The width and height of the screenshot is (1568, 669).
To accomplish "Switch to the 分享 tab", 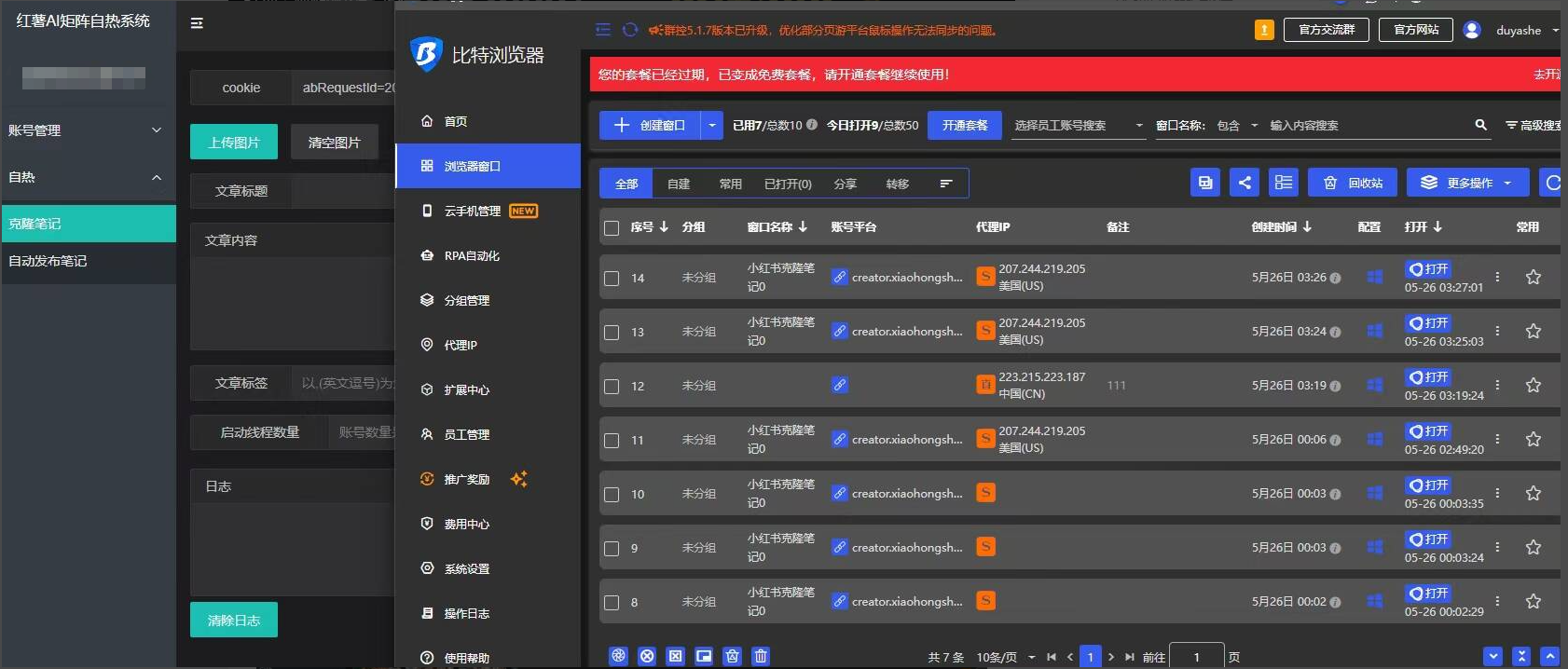I will click(x=846, y=184).
